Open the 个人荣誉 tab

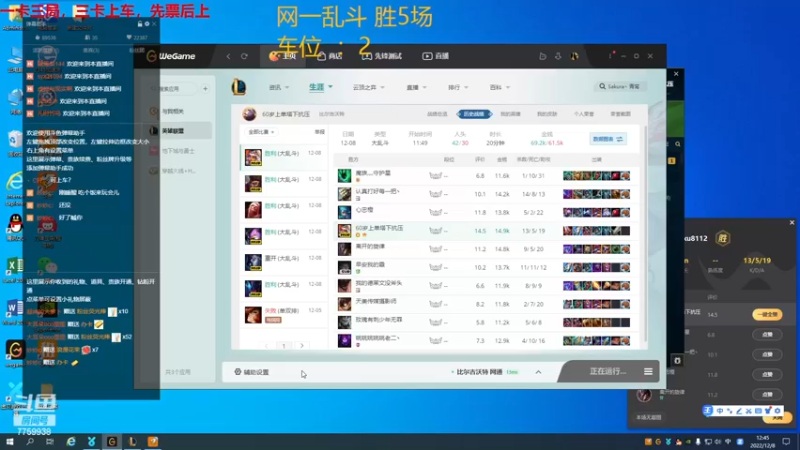[584, 114]
